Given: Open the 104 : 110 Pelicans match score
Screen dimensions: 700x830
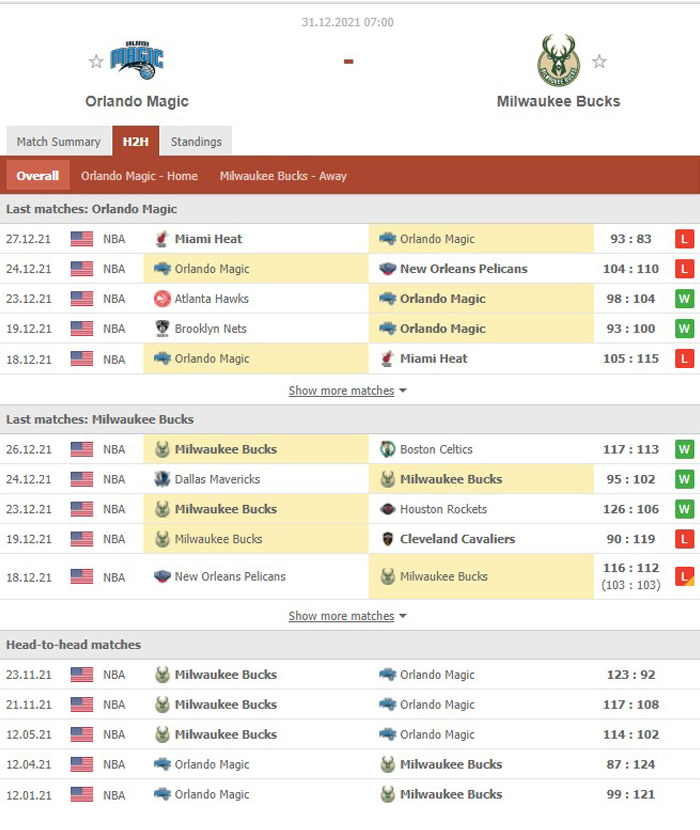Looking at the screenshot, I should (x=631, y=269).
